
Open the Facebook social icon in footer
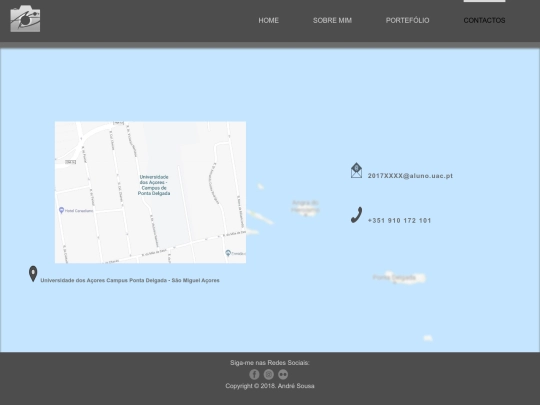click(254, 374)
